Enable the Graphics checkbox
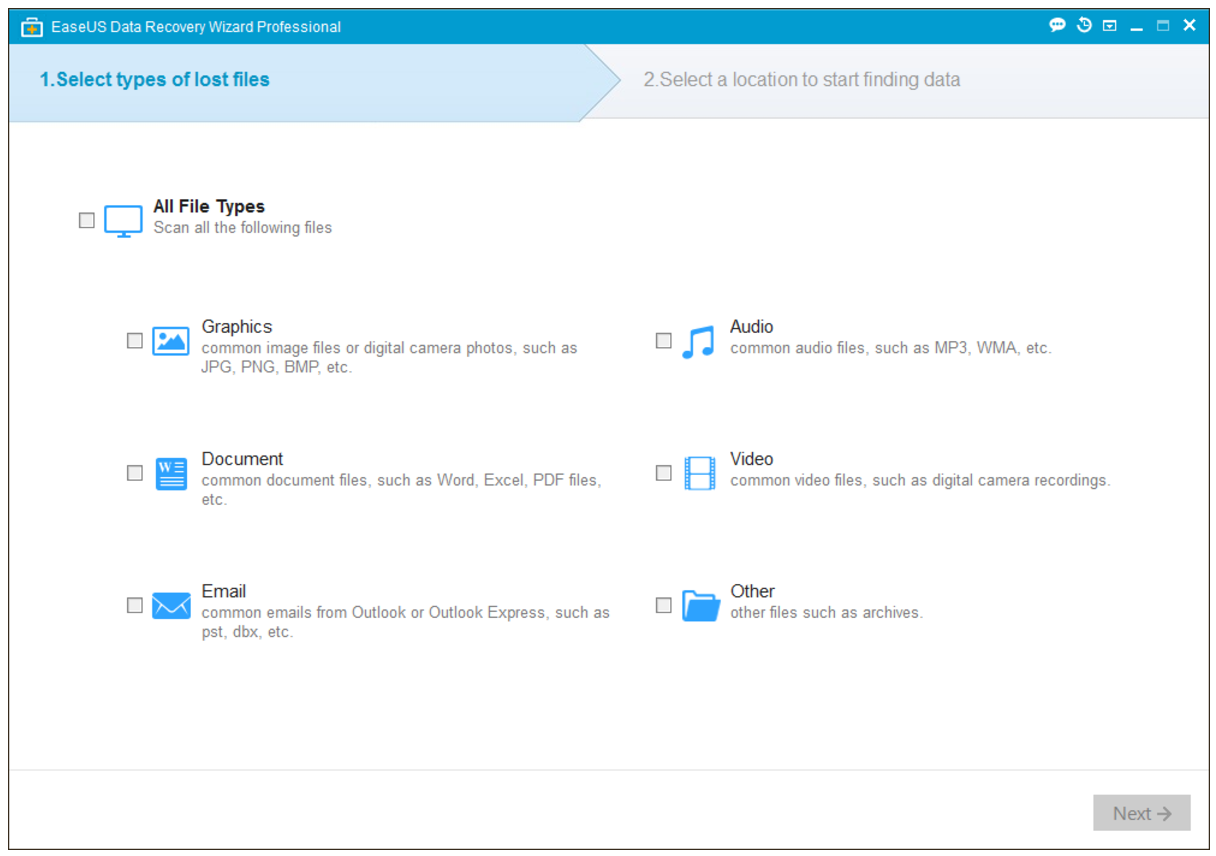 click(x=135, y=341)
